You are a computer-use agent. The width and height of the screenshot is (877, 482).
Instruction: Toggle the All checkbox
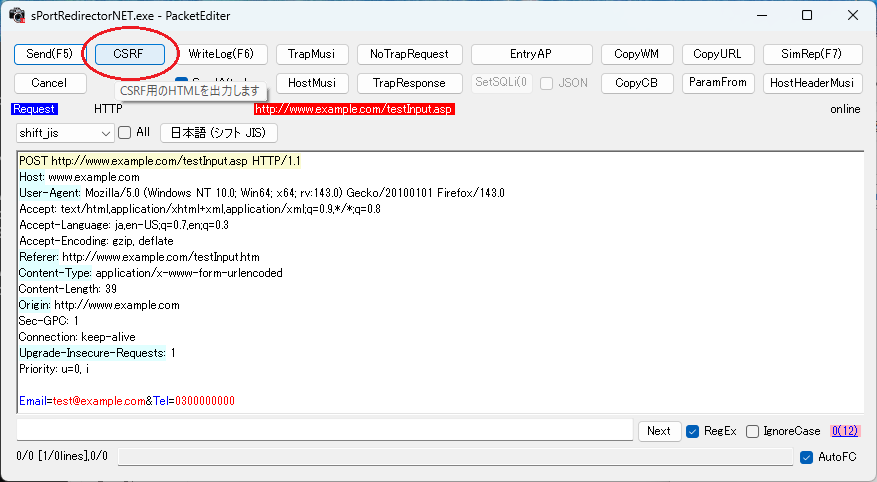pos(125,133)
